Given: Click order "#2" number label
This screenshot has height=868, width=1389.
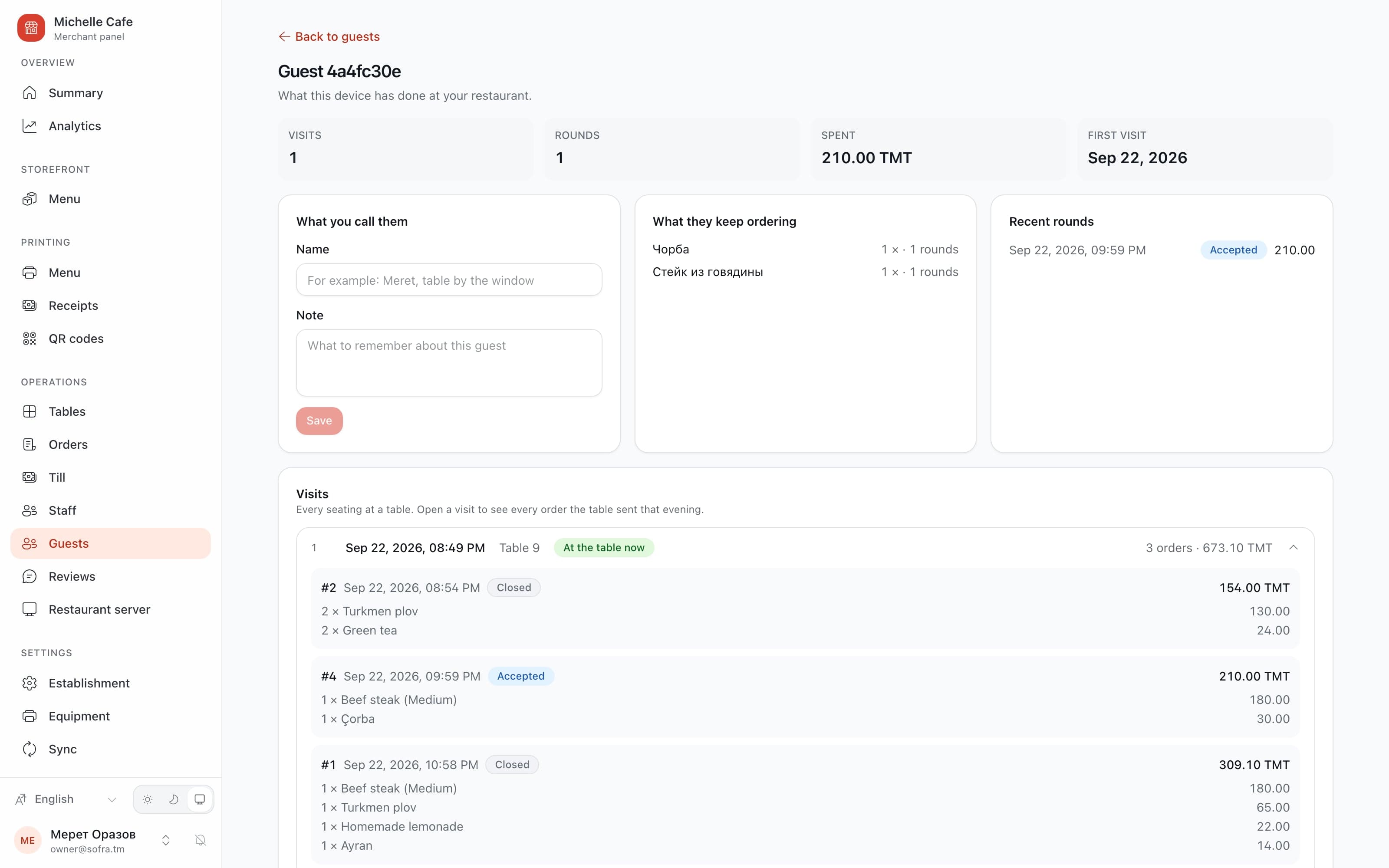Looking at the screenshot, I should [x=329, y=588].
